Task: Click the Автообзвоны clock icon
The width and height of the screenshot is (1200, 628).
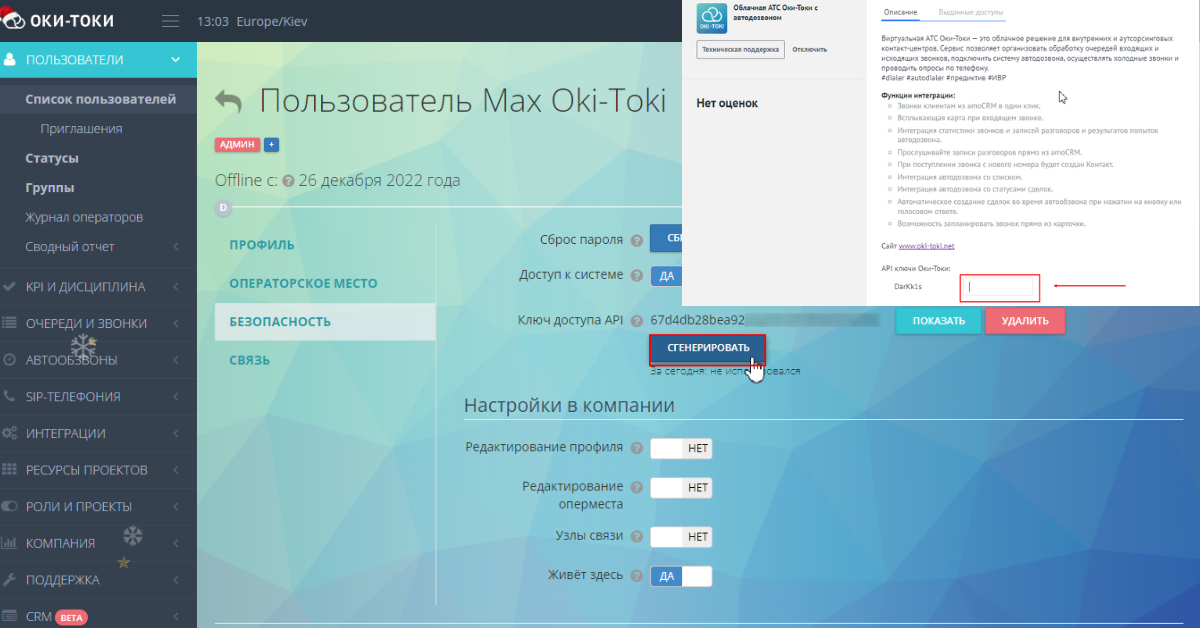Action: coord(11,359)
